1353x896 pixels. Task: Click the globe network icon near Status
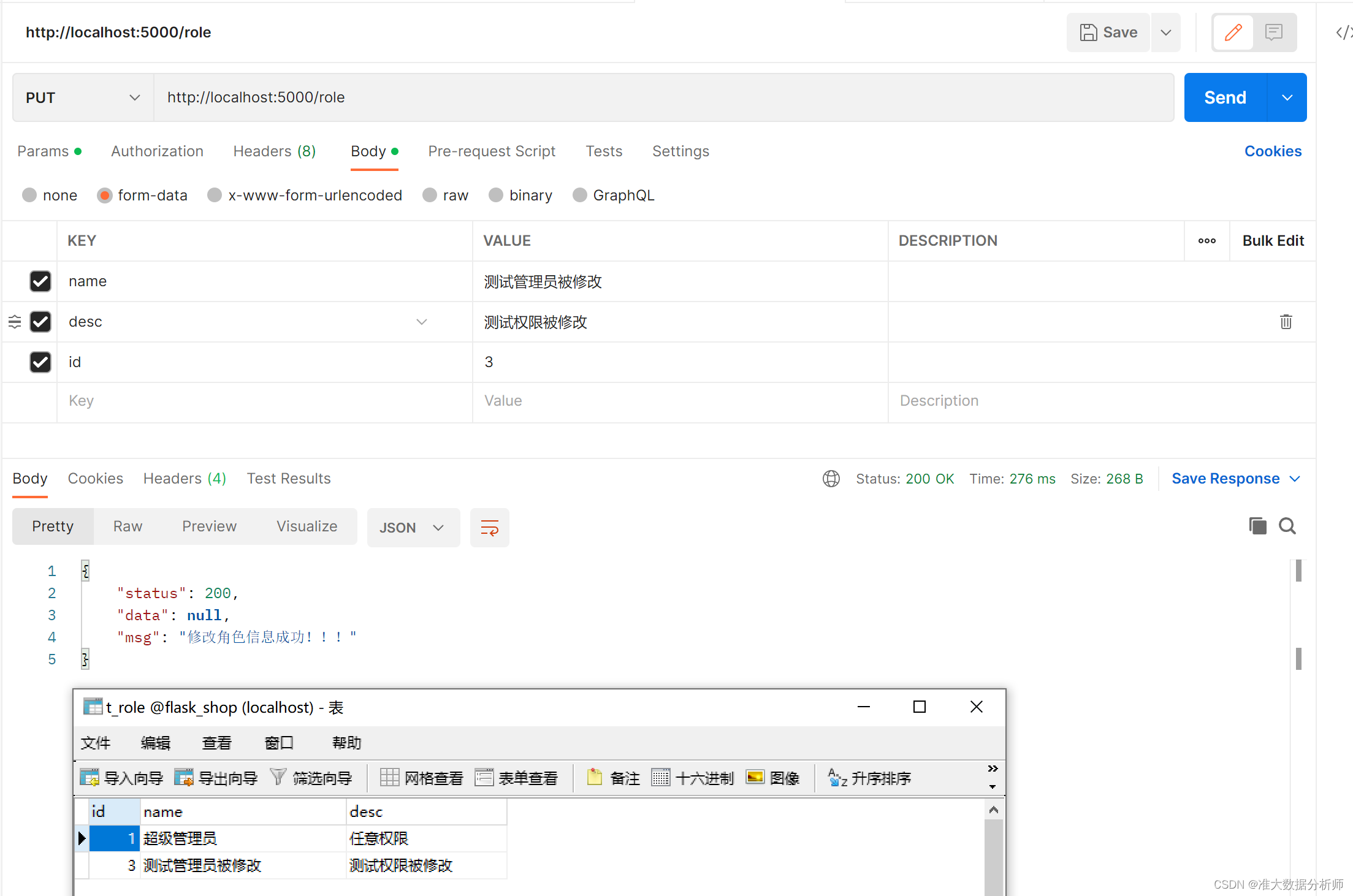[831, 479]
